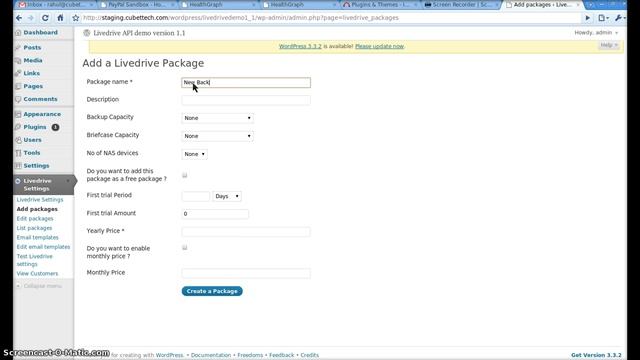Click the Collapse menu arrow icon
This screenshot has width=640, height=360.
[x=18, y=286]
